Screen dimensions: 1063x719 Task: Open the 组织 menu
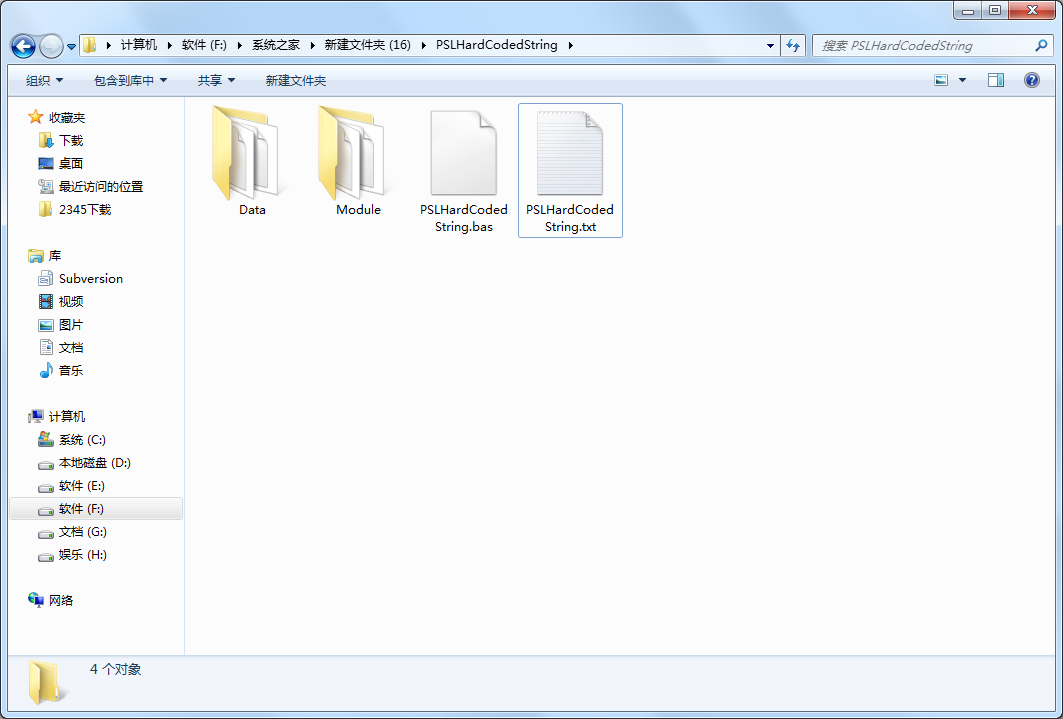[44, 81]
